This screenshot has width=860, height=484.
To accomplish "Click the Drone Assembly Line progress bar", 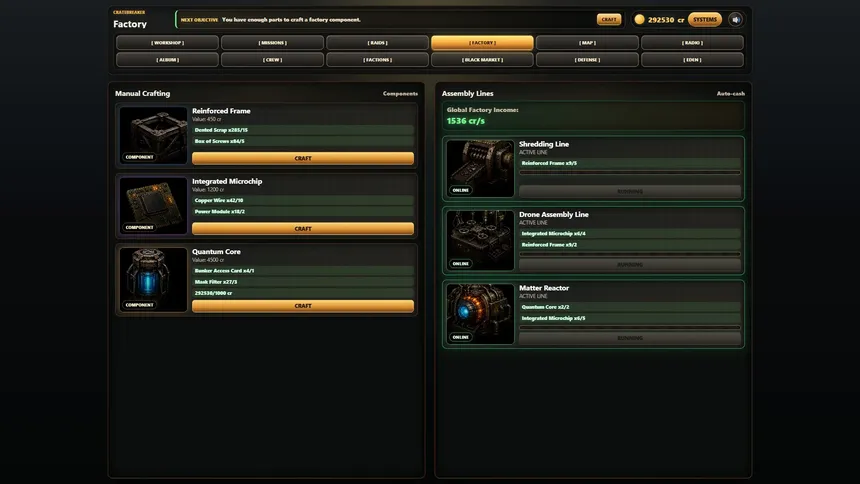I will 630,254.
